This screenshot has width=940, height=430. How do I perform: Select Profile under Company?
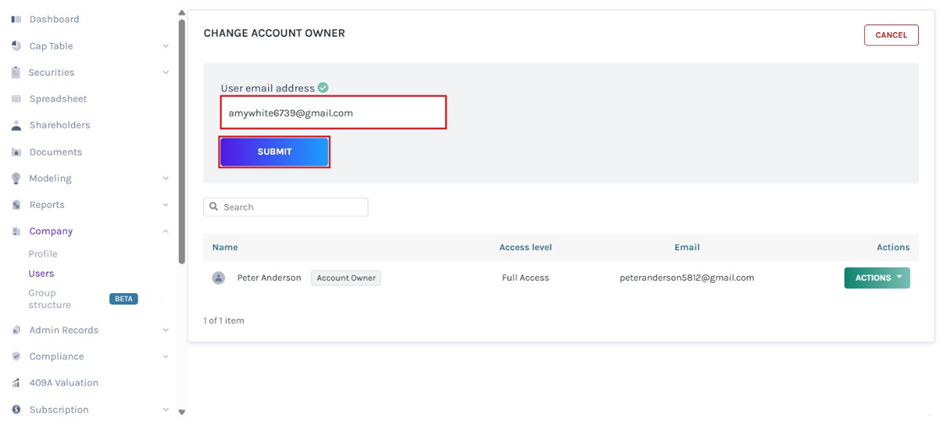(43, 254)
